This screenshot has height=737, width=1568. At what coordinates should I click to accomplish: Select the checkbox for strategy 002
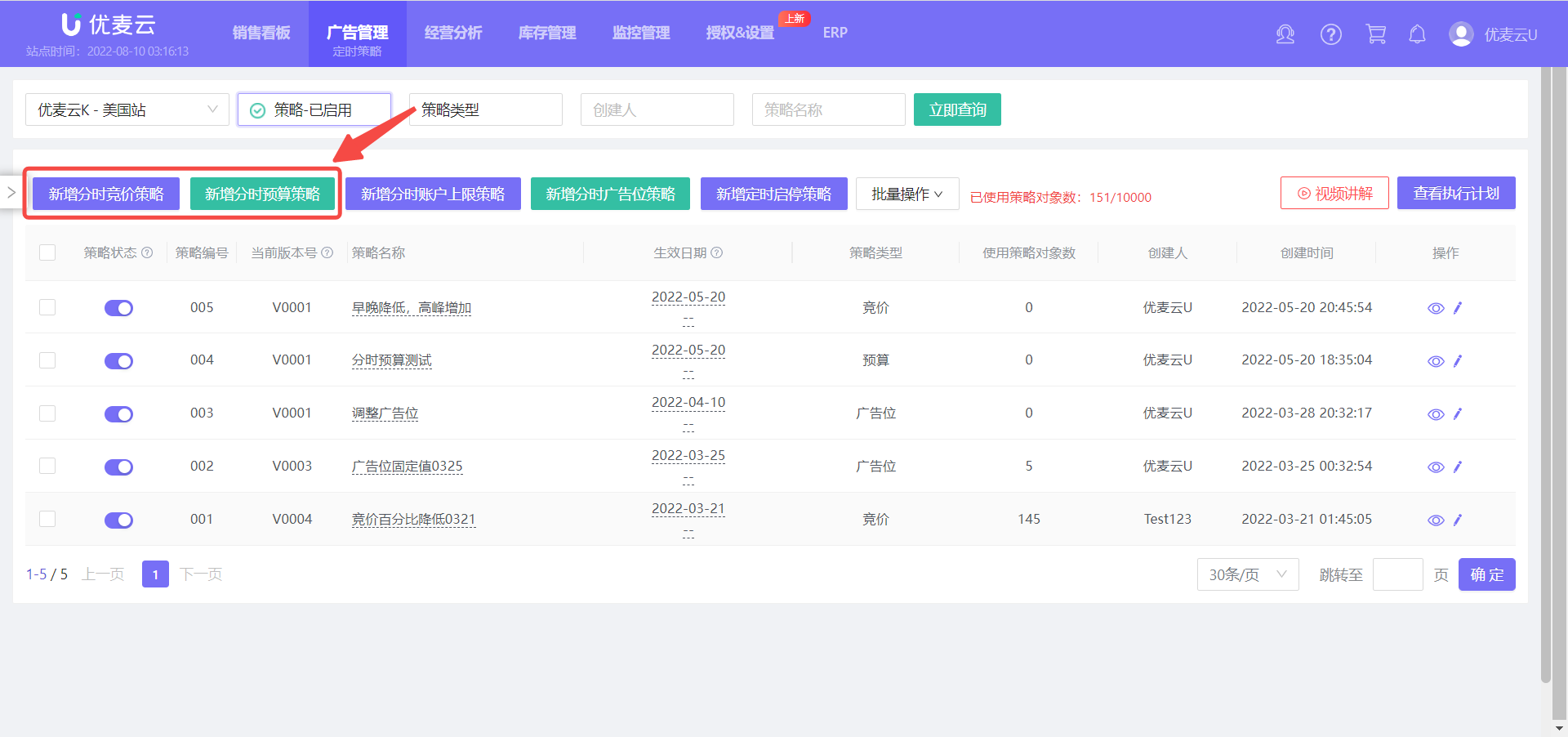tap(47, 467)
